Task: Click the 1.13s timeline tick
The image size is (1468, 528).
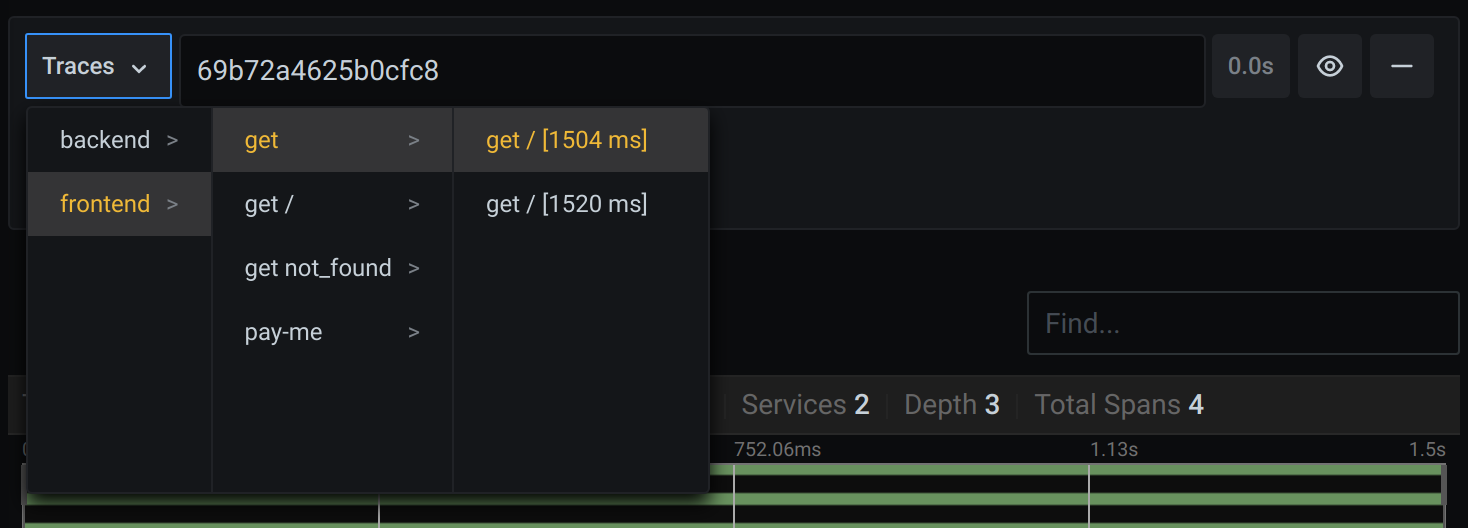Action: click(x=1113, y=449)
